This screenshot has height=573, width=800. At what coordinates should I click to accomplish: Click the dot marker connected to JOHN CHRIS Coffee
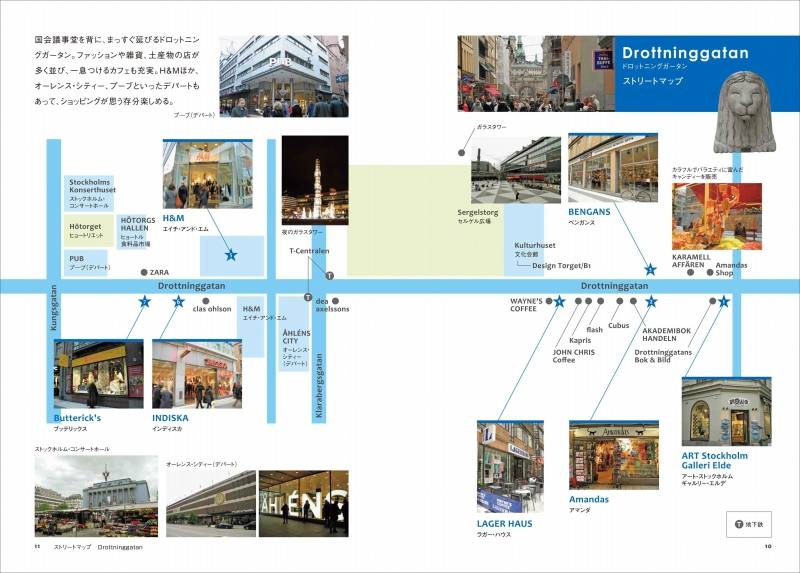(578, 301)
